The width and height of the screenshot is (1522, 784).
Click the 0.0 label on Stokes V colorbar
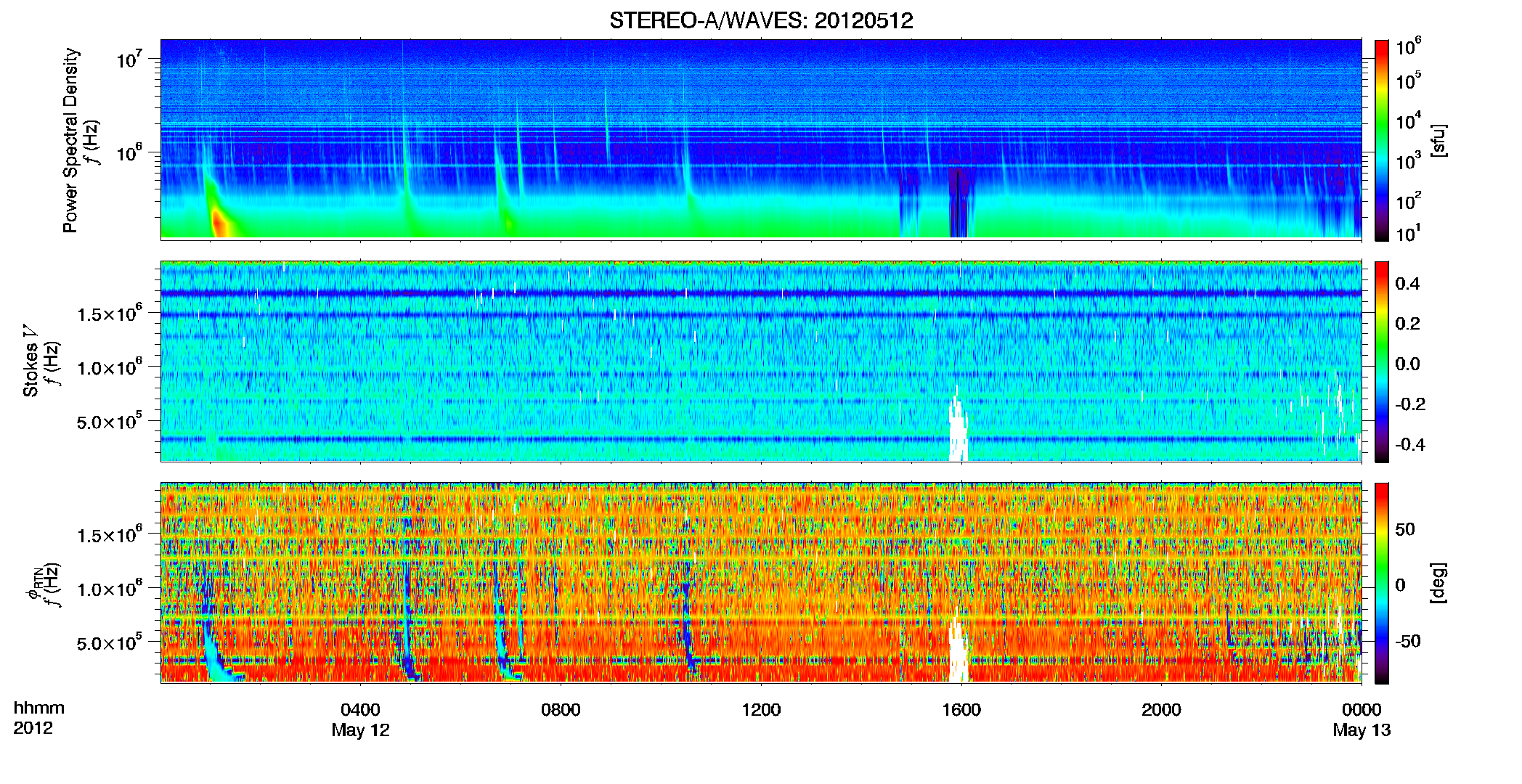click(x=1407, y=364)
